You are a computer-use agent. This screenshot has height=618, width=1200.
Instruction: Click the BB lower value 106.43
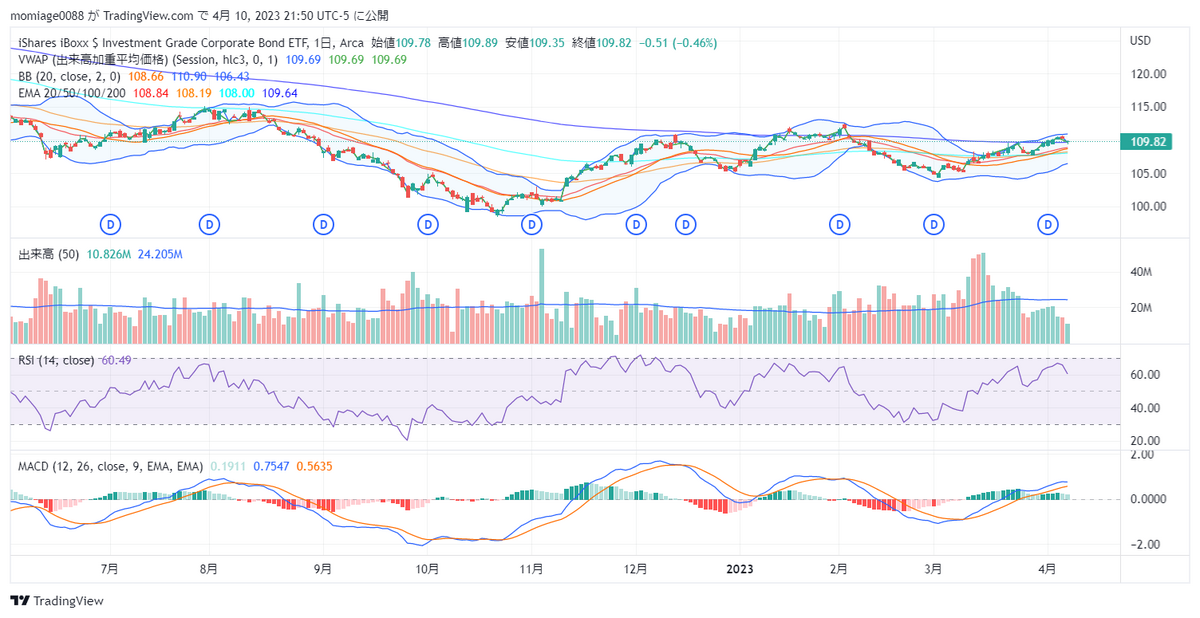pyautogui.click(x=232, y=75)
